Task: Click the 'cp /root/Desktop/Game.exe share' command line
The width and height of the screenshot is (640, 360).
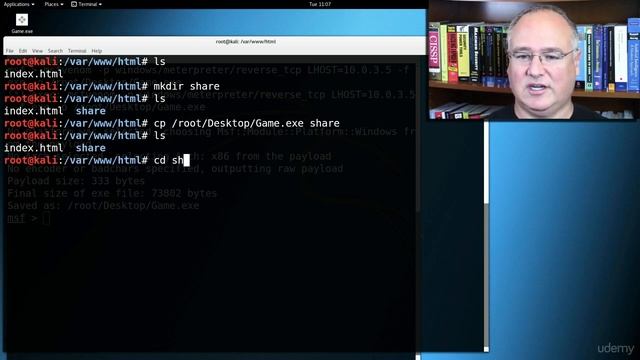Action: [x=172, y=123]
